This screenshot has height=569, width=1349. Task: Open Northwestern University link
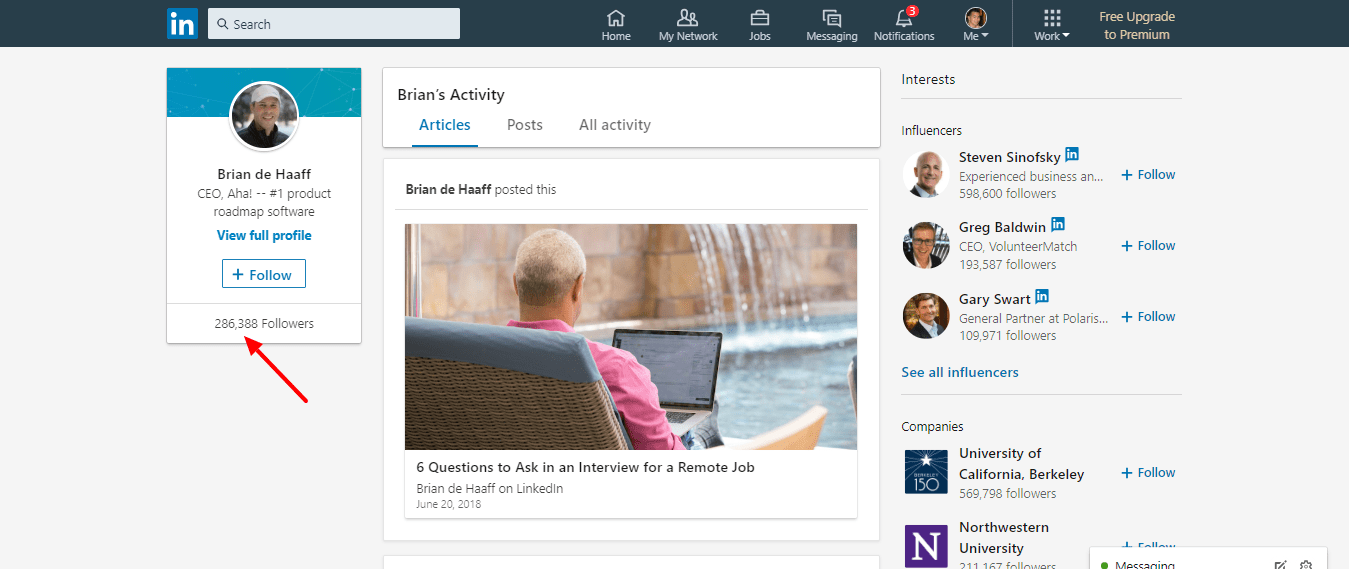[1002, 537]
